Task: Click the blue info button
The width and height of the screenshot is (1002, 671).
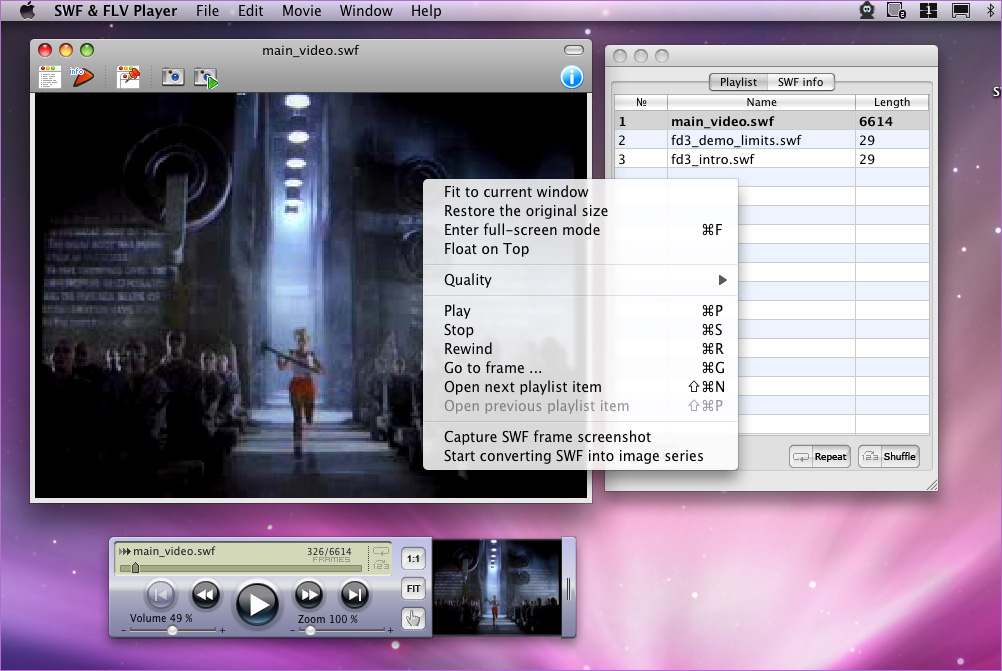Action: coord(572,77)
